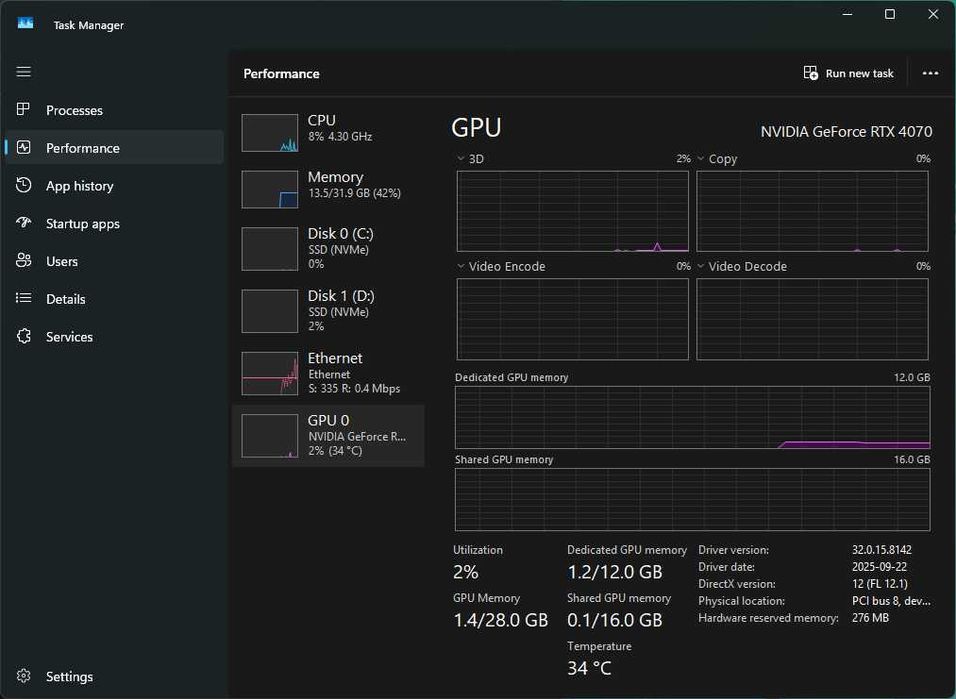Switch to the Performance tab
Screen dimensions: 956x699
coord(83,148)
